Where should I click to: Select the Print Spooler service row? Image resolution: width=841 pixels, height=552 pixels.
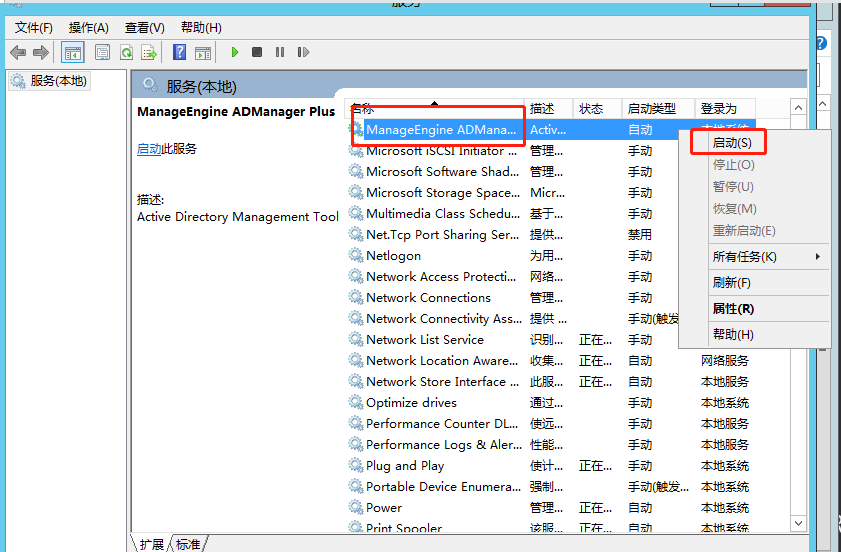551,527
